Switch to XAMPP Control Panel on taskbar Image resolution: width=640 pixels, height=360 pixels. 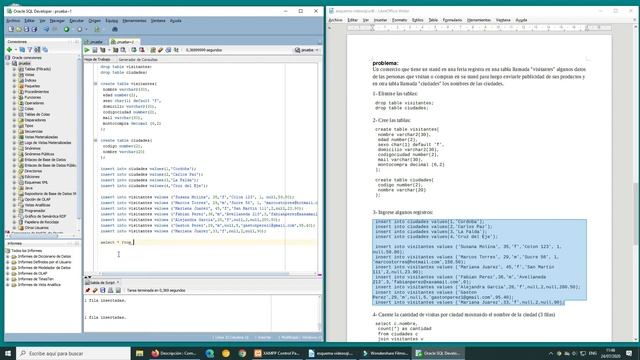coord(278,353)
